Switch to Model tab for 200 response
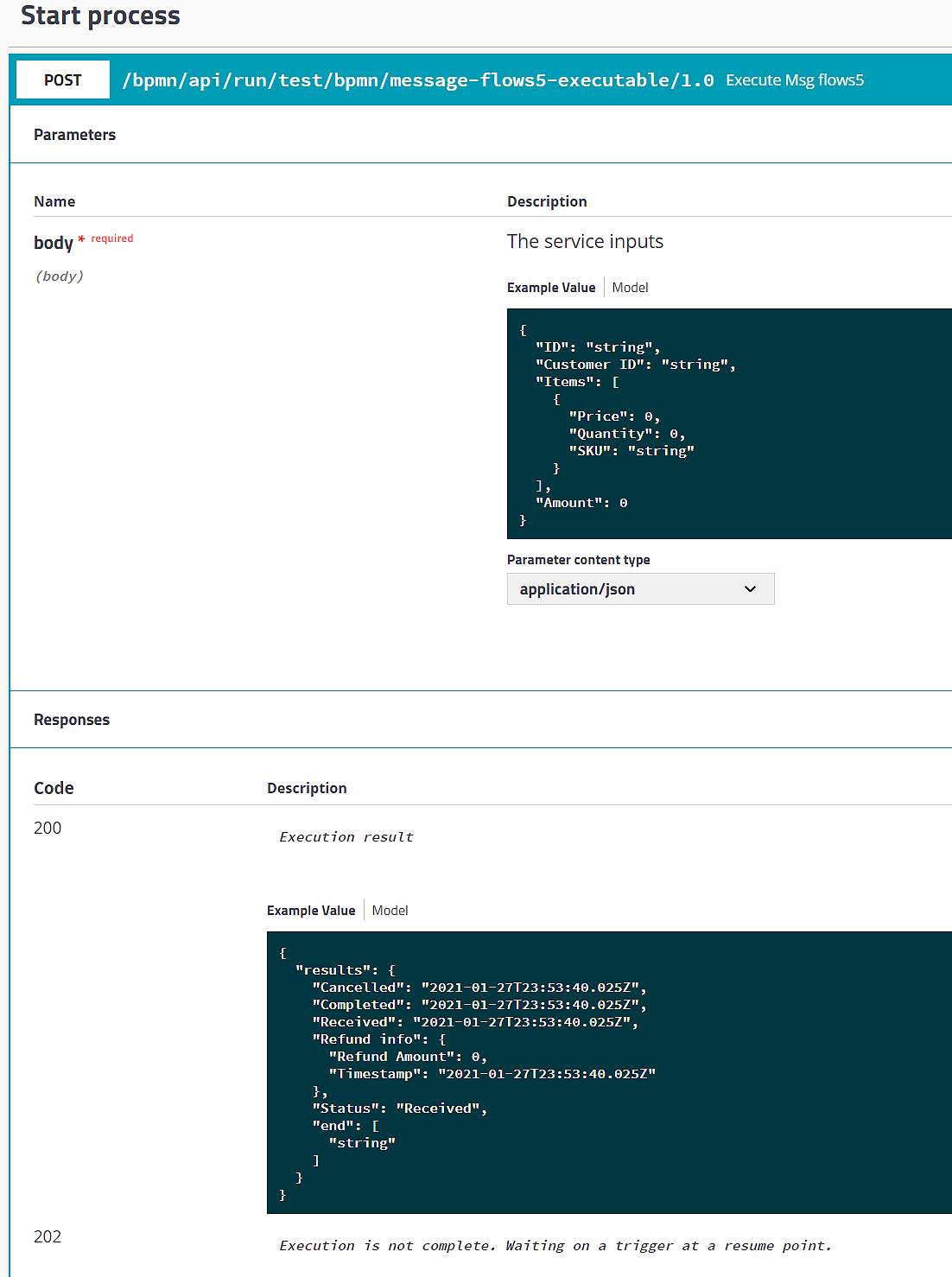952x1277 pixels. pyautogui.click(x=390, y=911)
